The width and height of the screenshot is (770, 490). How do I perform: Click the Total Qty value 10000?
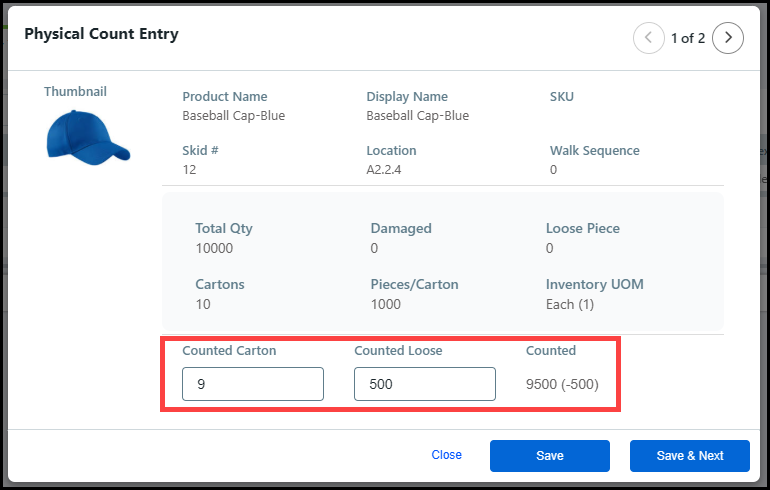pos(214,248)
